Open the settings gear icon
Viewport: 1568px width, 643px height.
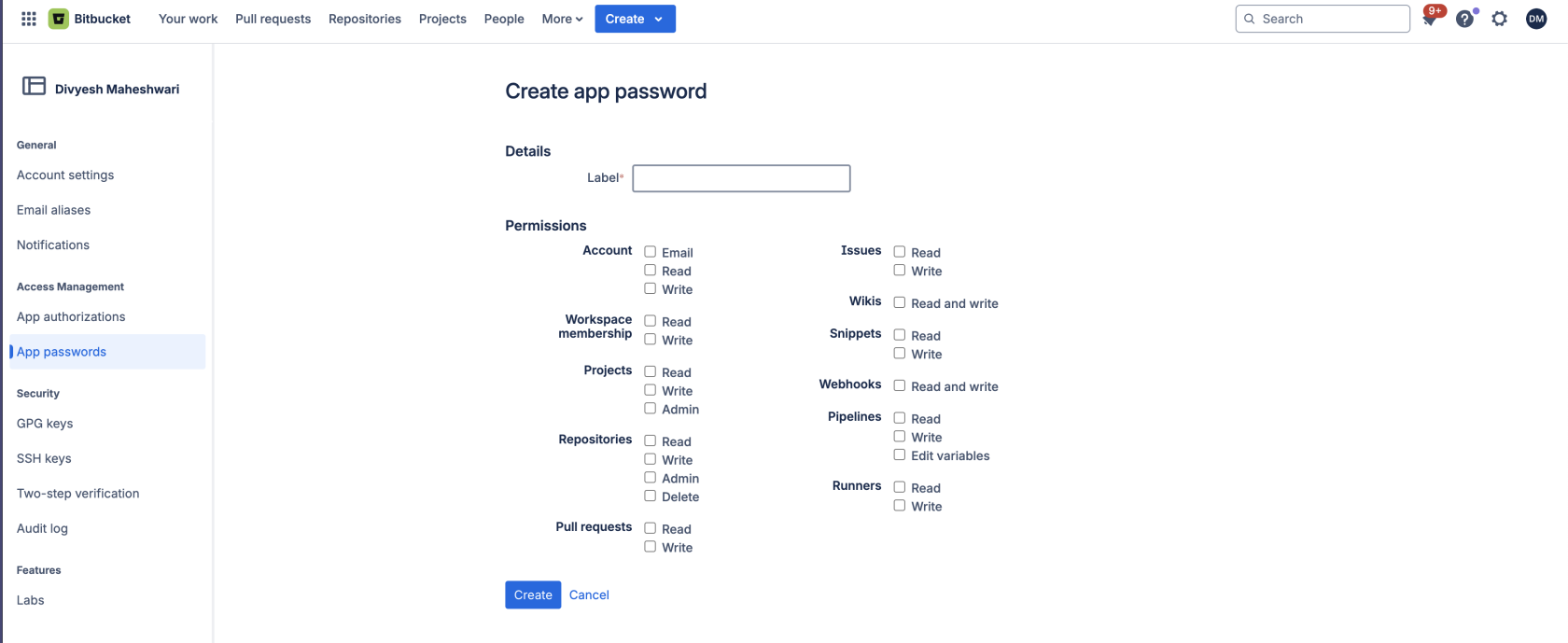1499,18
